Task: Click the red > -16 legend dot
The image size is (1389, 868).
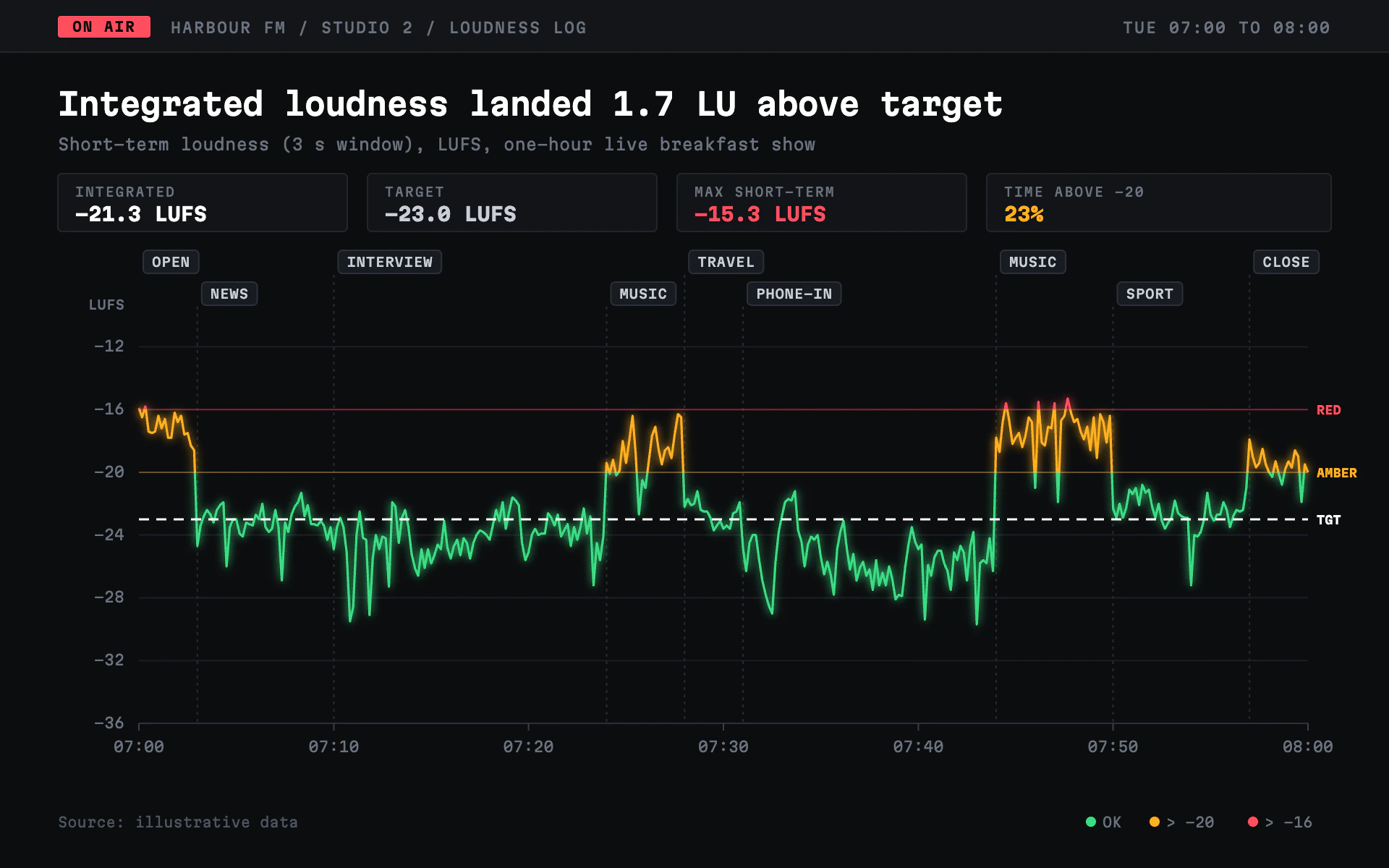Action: click(1253, 822)
